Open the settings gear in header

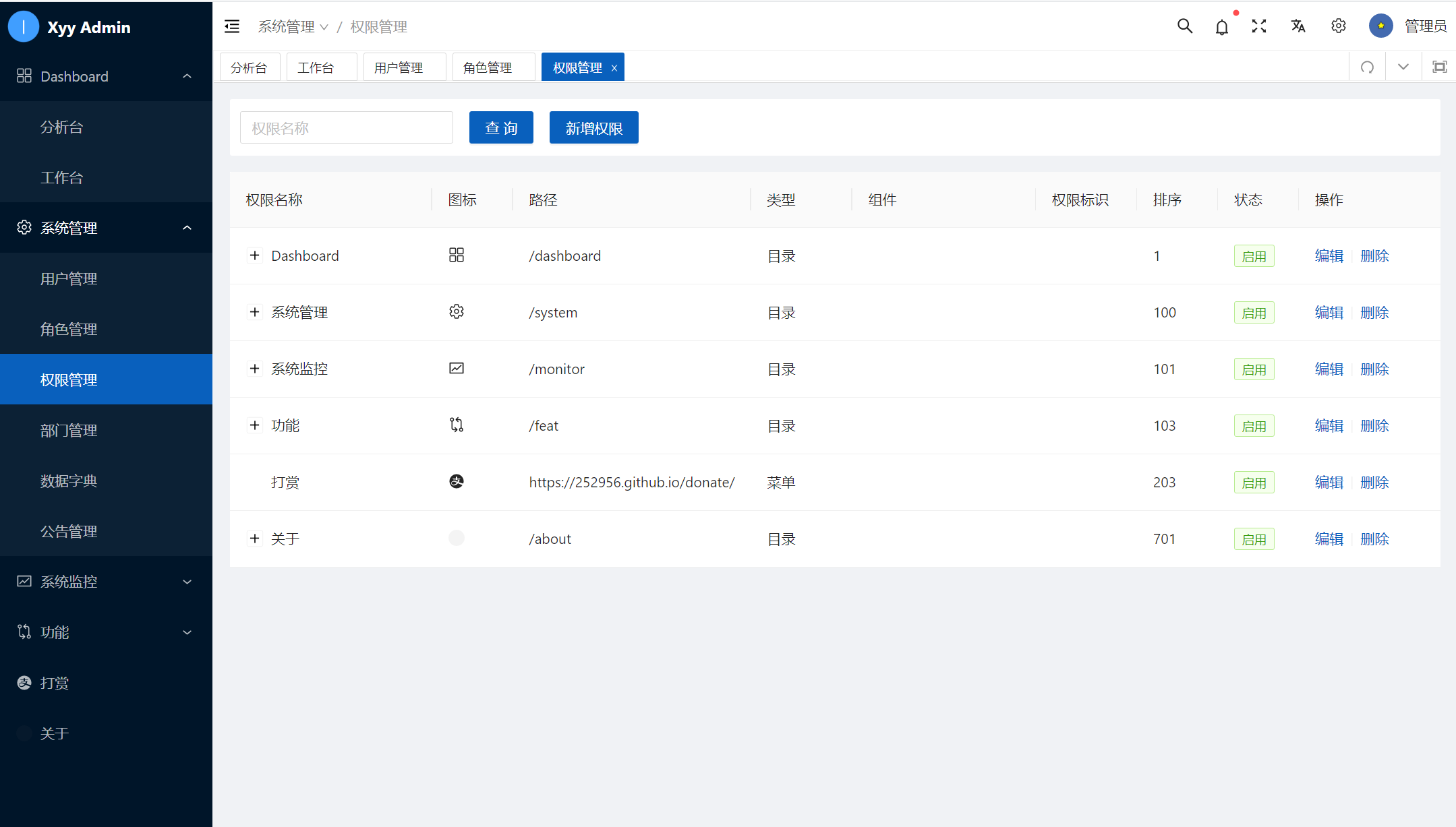pos(1339,26)
